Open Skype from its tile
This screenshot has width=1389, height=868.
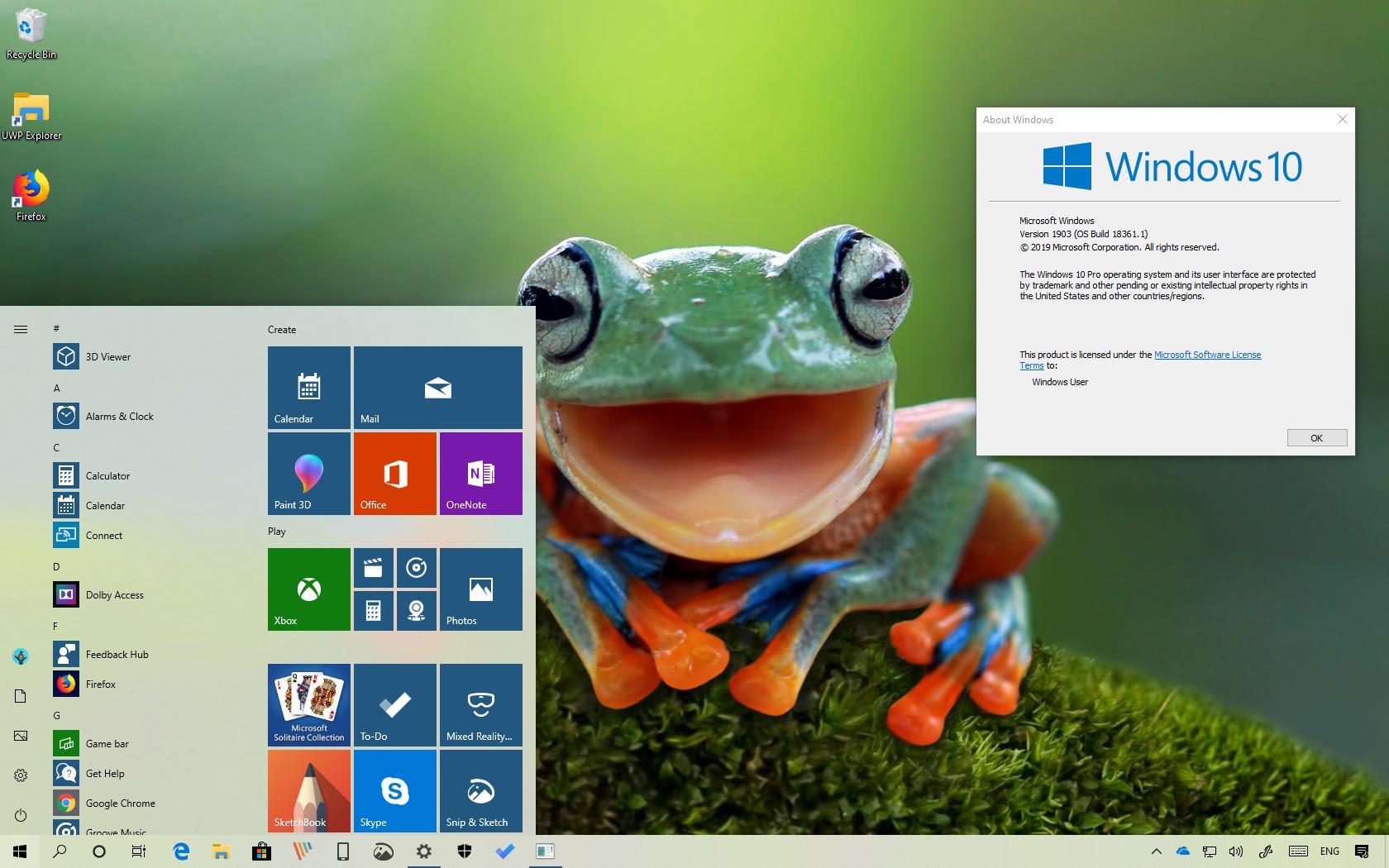coord(395,791)
